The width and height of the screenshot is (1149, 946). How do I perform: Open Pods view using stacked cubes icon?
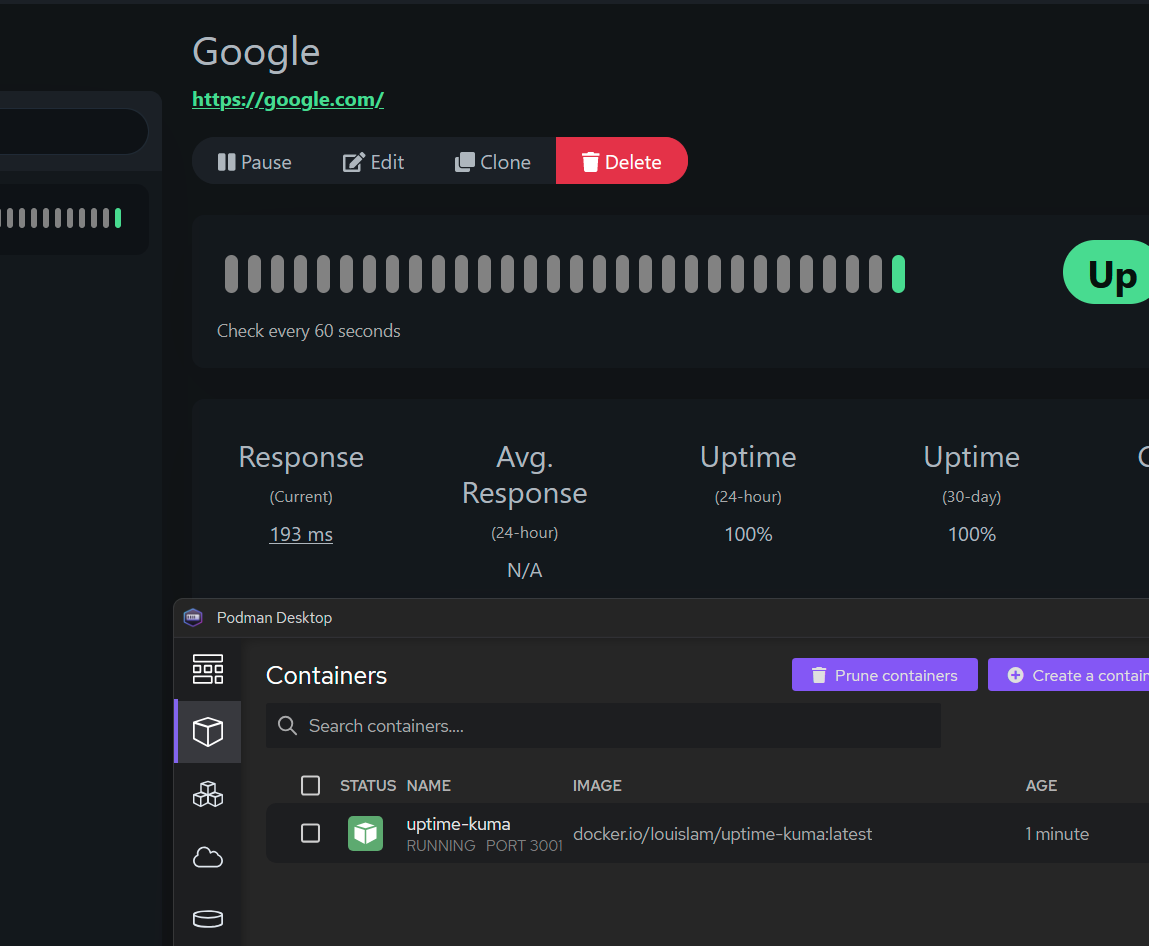(x=207, y=793)
